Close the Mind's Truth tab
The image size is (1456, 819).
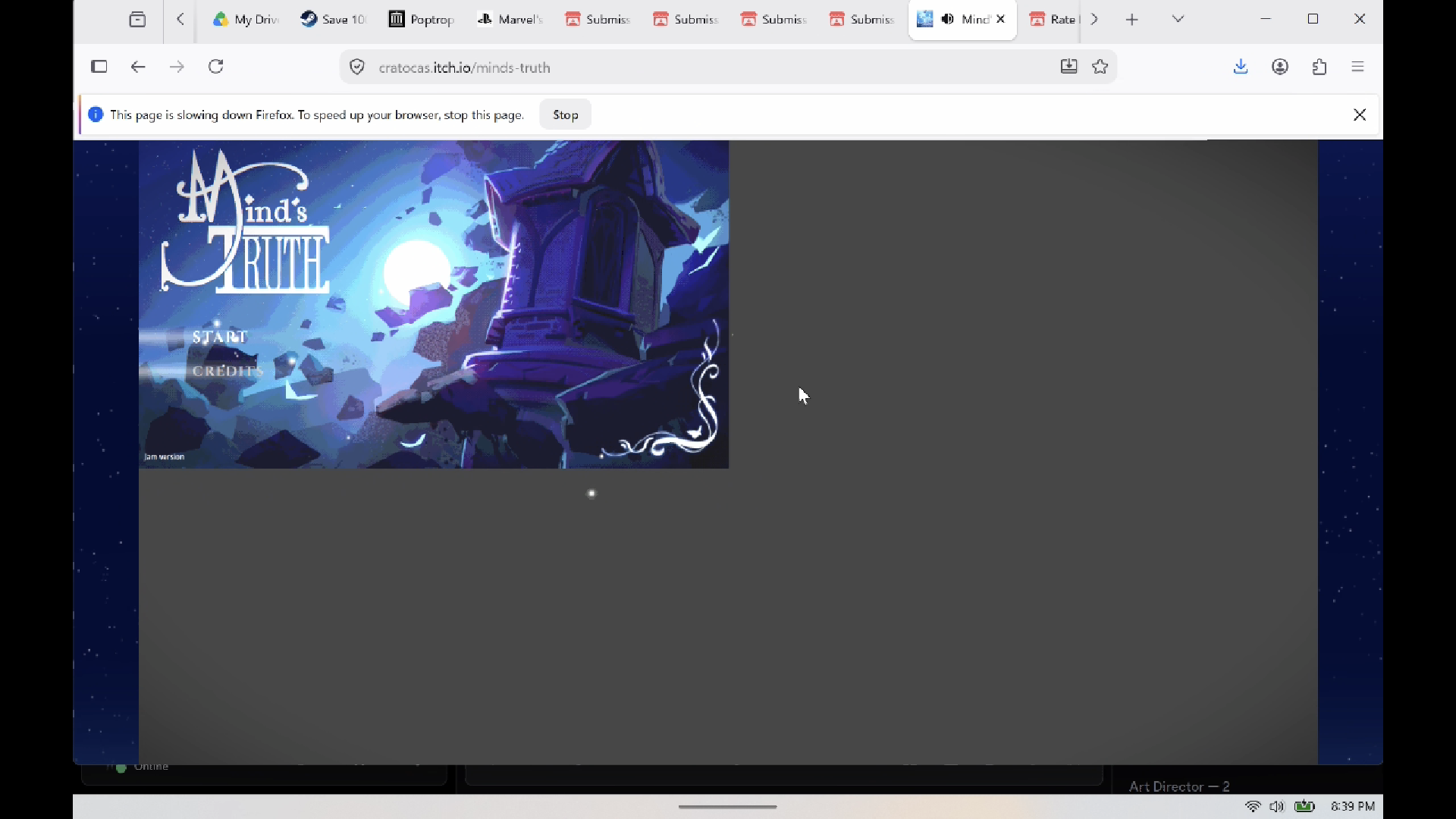pos(1001,19)
